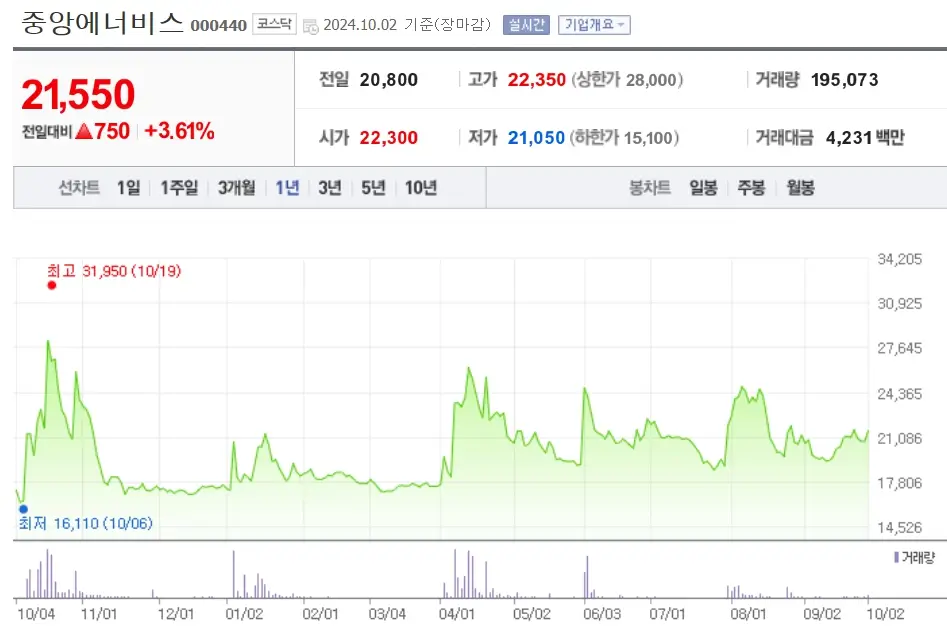Screen dimensions: 947x633
Task: Click the blue 최저 price marker dot
Action: 22,510
